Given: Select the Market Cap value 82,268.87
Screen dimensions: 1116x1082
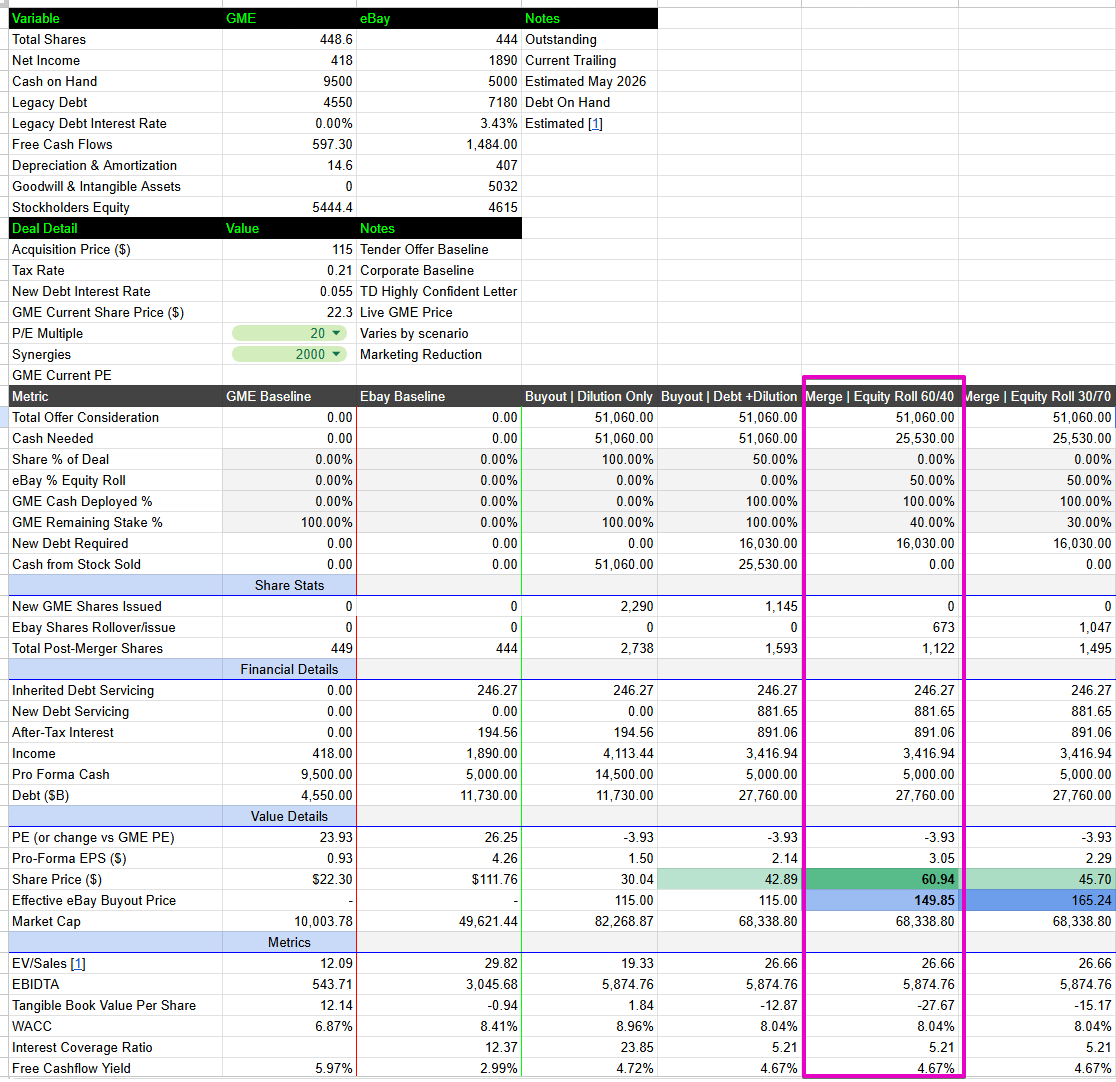Looking at the screenshot, I should (589, 921).
